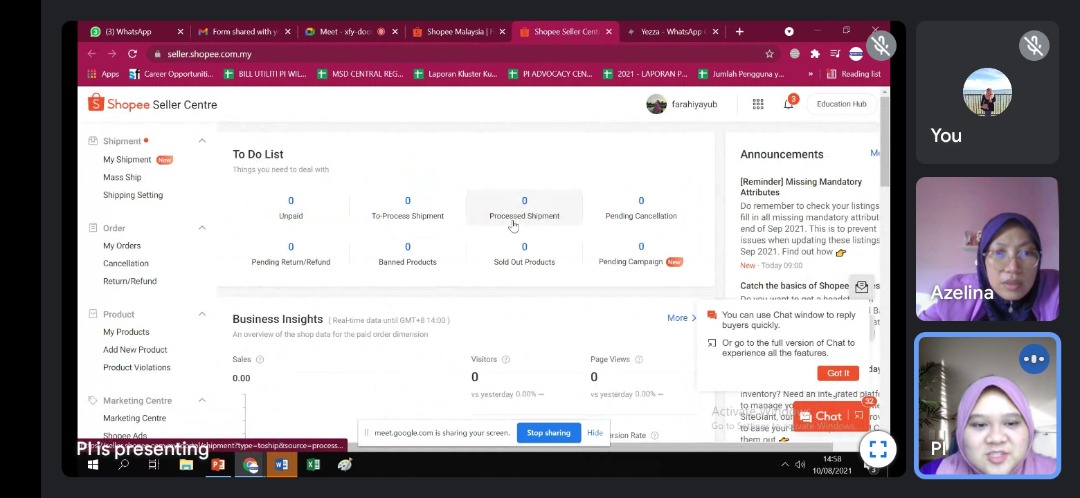
Task: Bookmark page with the star icon
Action: [x=769, y=54]
